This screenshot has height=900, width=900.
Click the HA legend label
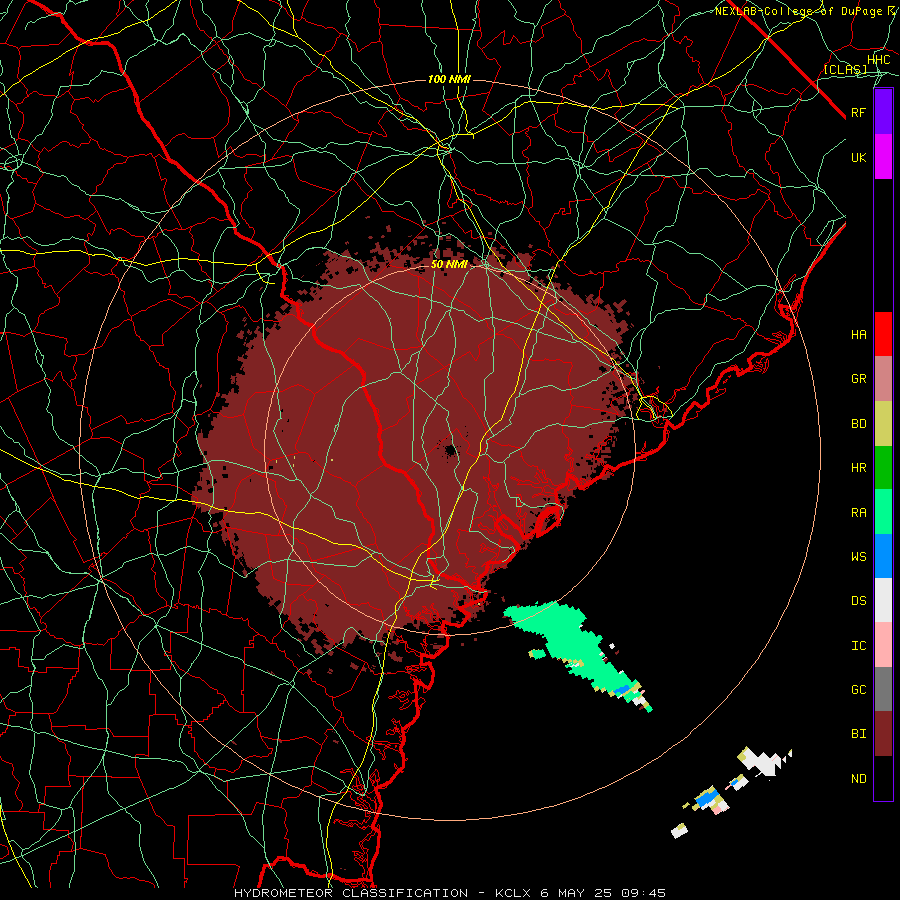tap(859, 335)
